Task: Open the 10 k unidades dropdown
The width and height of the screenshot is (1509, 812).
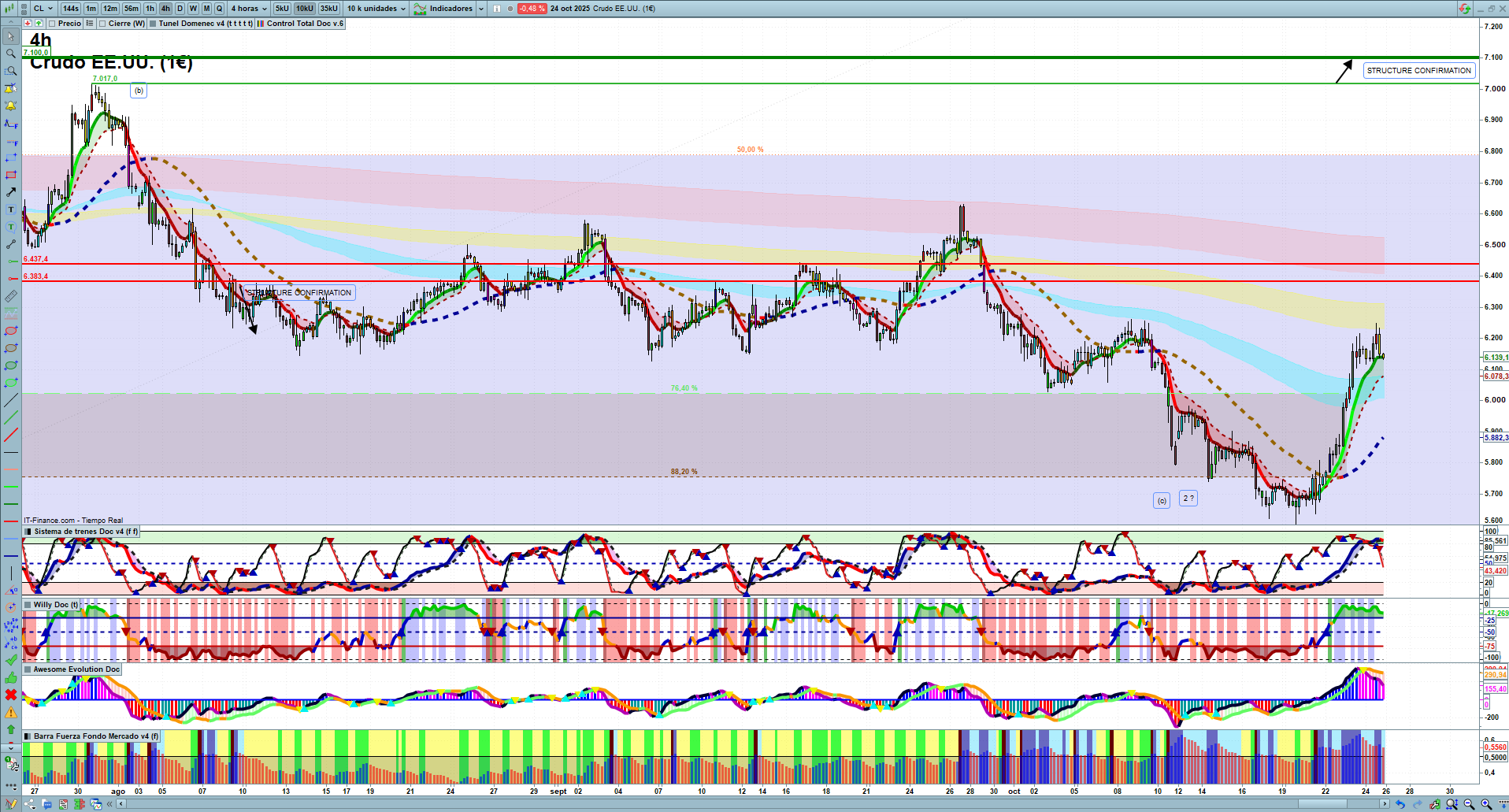Action: [376, 9]
